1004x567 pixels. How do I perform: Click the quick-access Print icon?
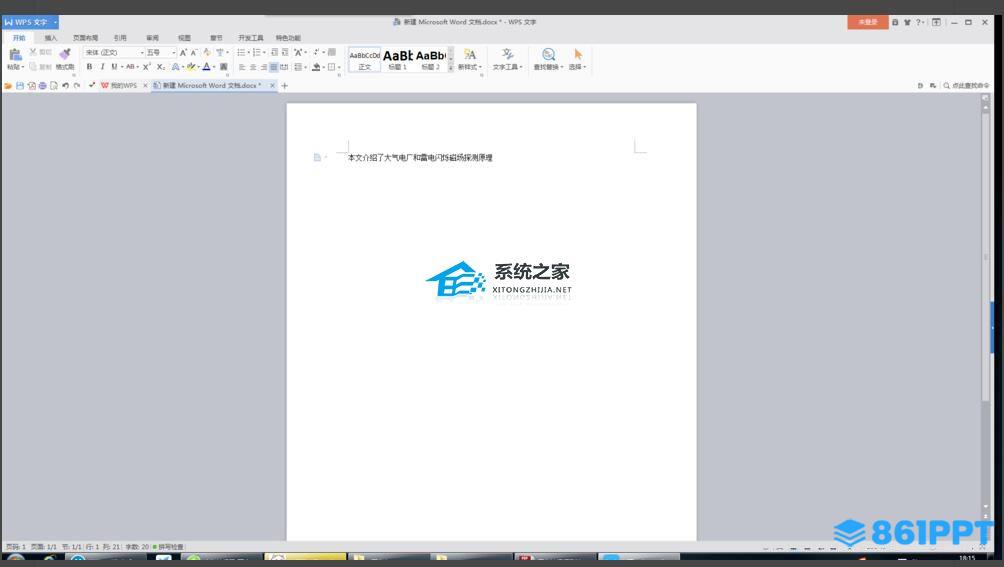(x=42, y=85)
